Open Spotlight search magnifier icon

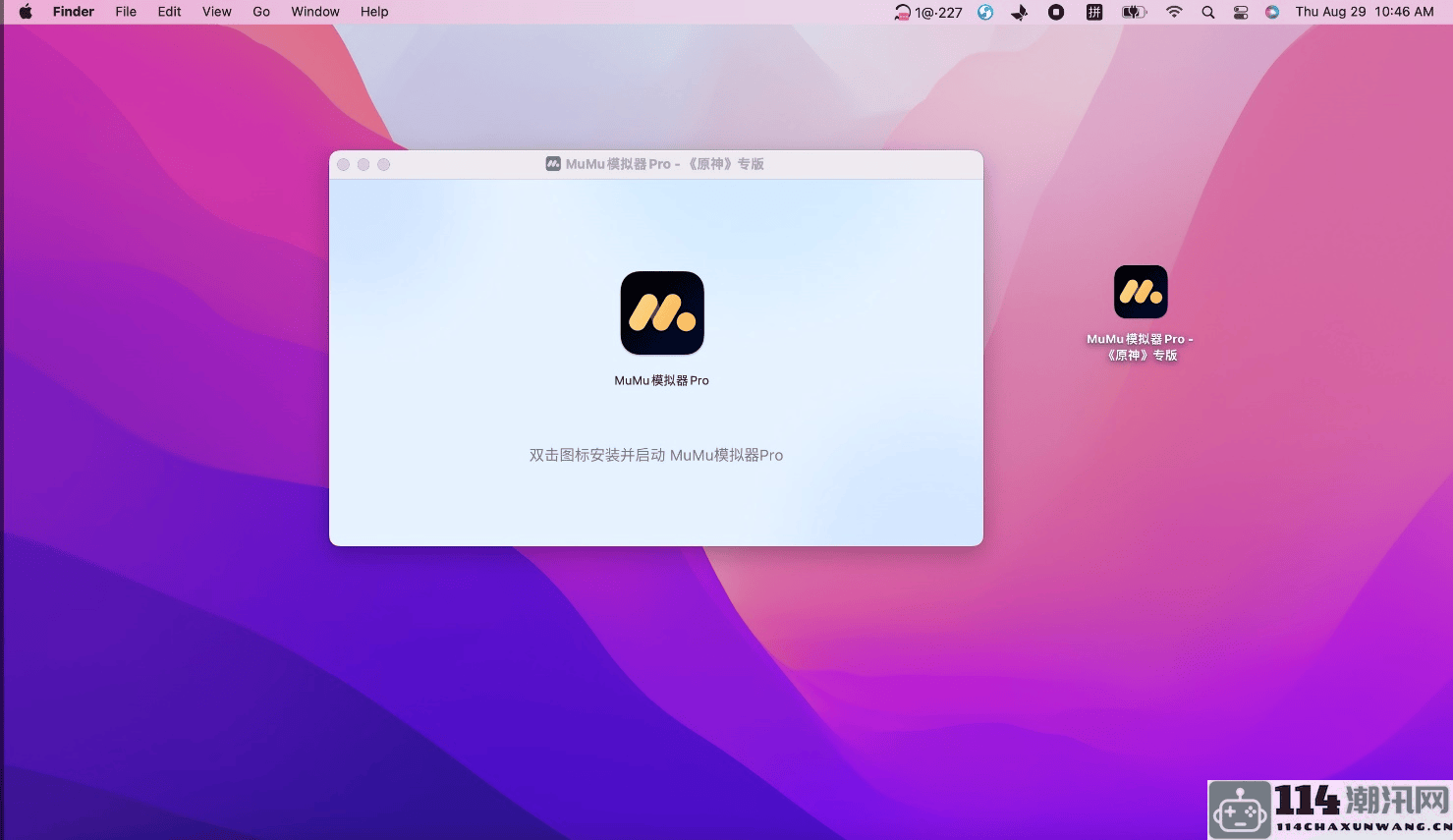[x=1208, y=12]
